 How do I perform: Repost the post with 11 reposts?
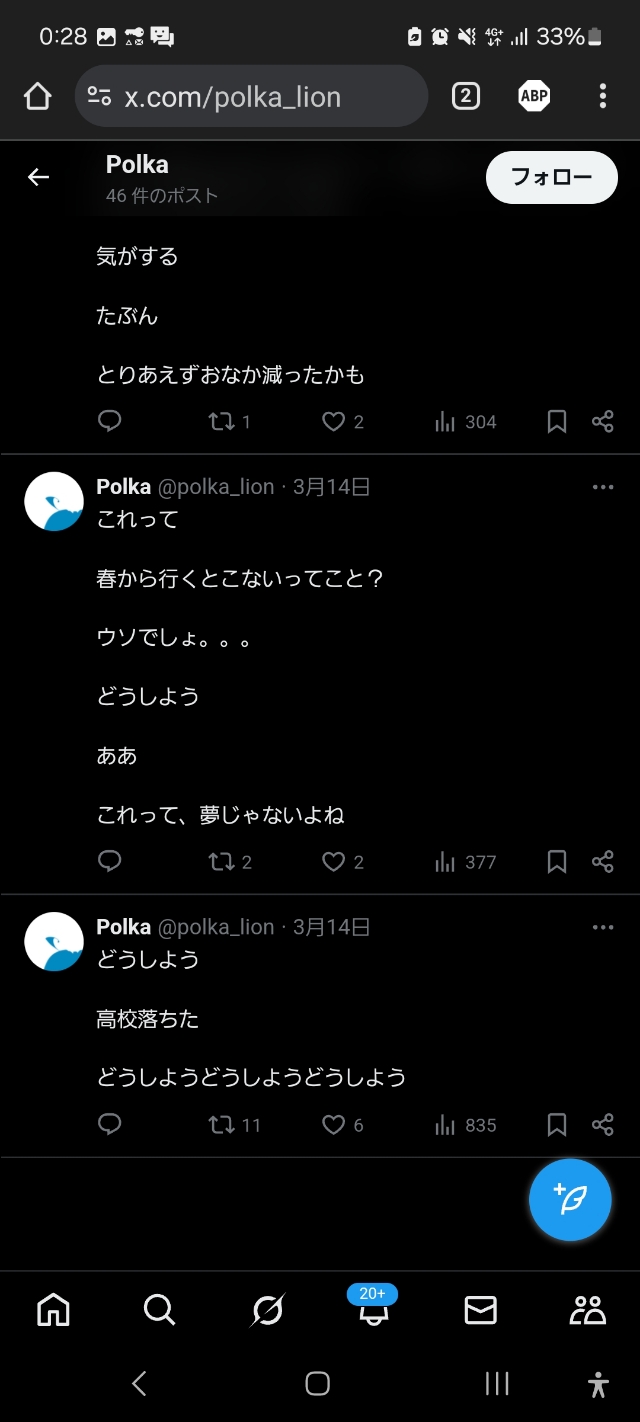click(234, 1125)
